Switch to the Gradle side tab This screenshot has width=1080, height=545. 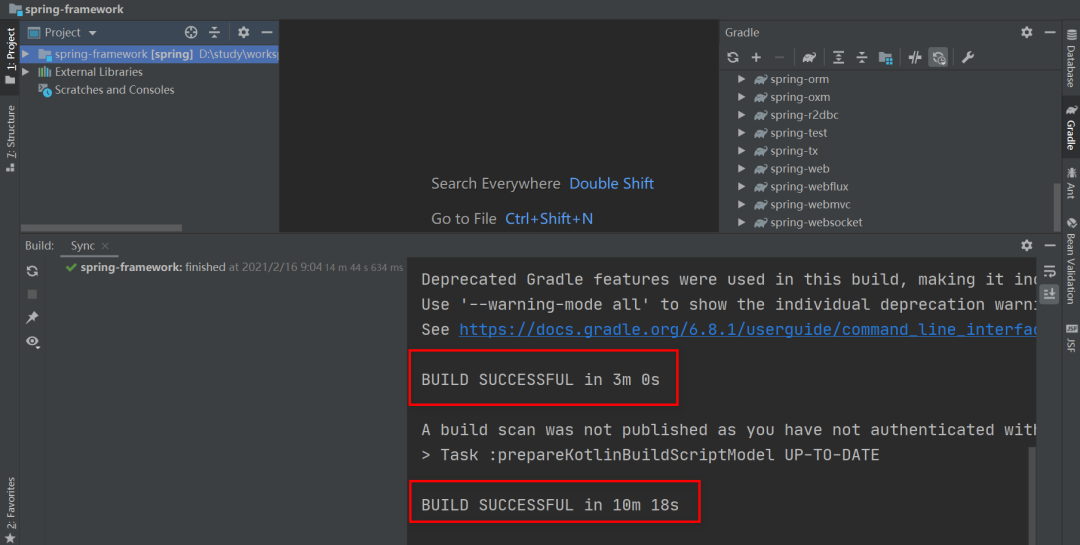tap(1071, 127)
